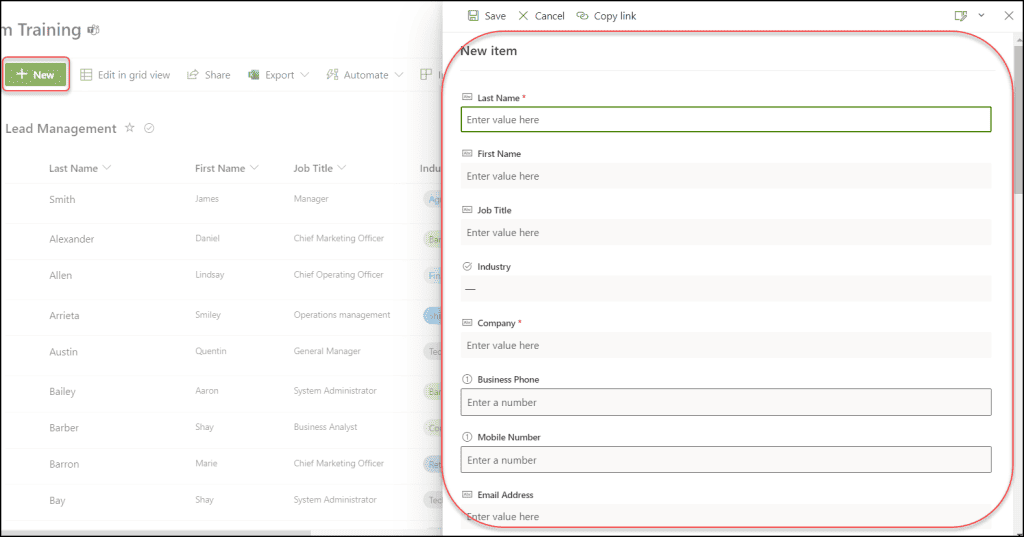Screen dimensions: 1024x537
Task: Close the New item panel
Action: click(x=1008, y=16)
